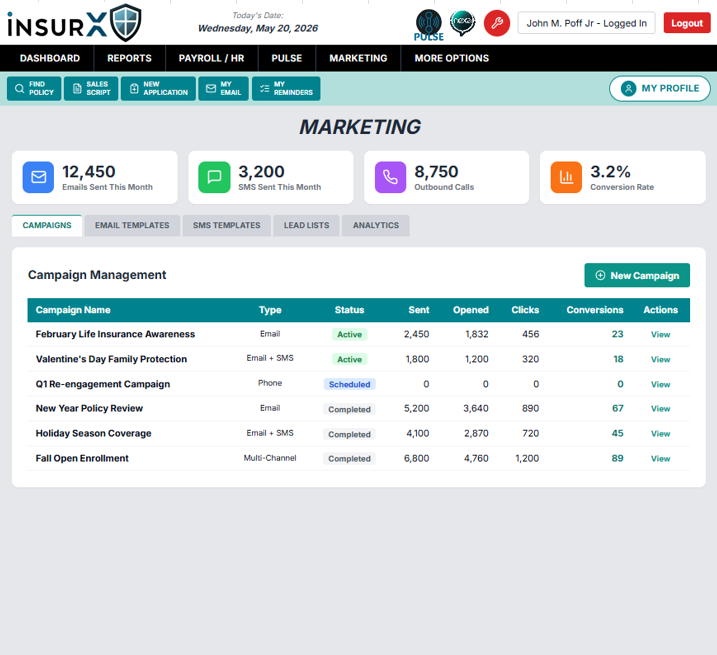Click the 8,750 outbound calls figure
Viewport: 717px width, 655px height.
tap(436, 172)
